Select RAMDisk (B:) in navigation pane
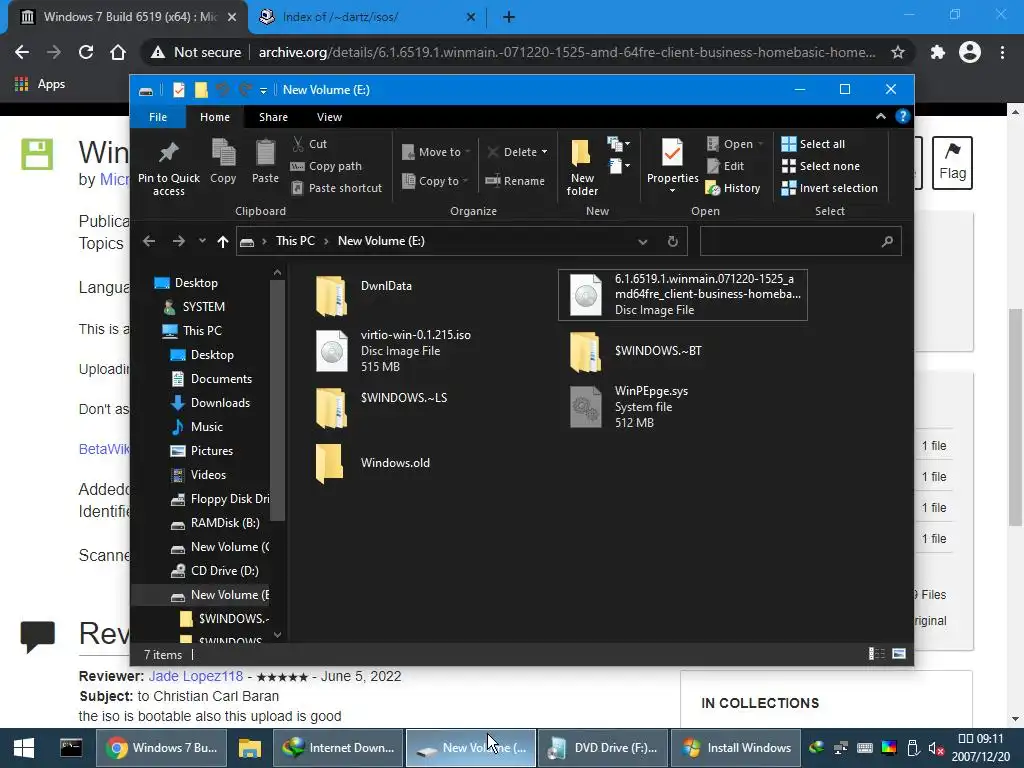 point(225,523)
